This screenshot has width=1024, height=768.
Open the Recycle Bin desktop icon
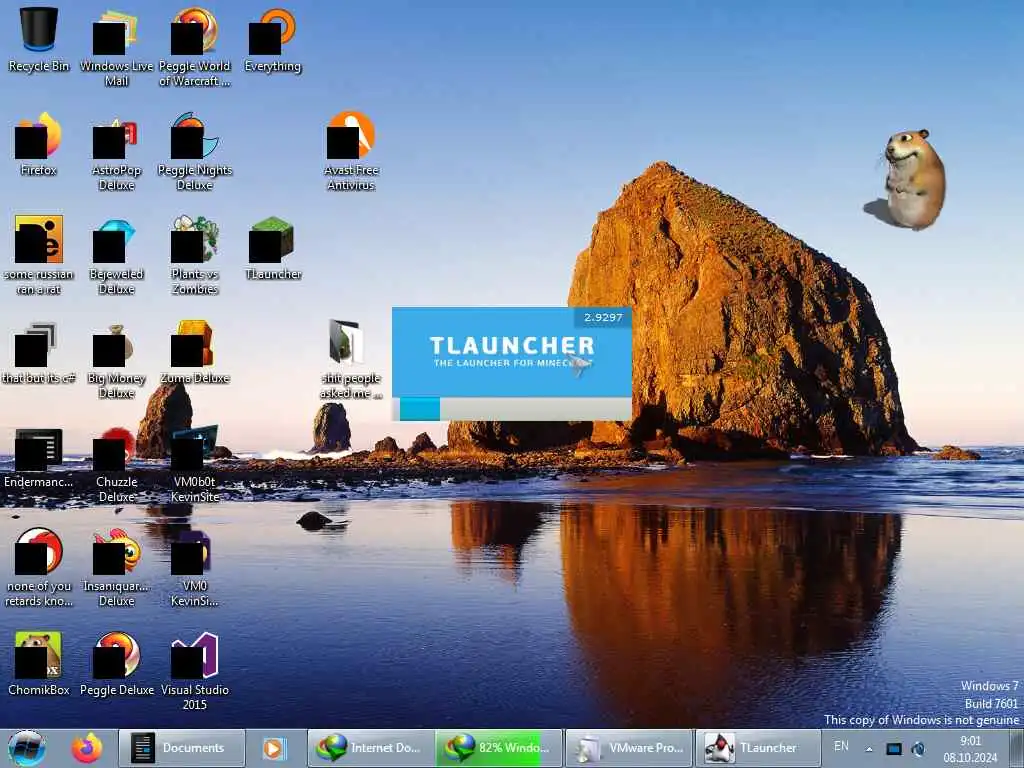click(x=39, y=40)
